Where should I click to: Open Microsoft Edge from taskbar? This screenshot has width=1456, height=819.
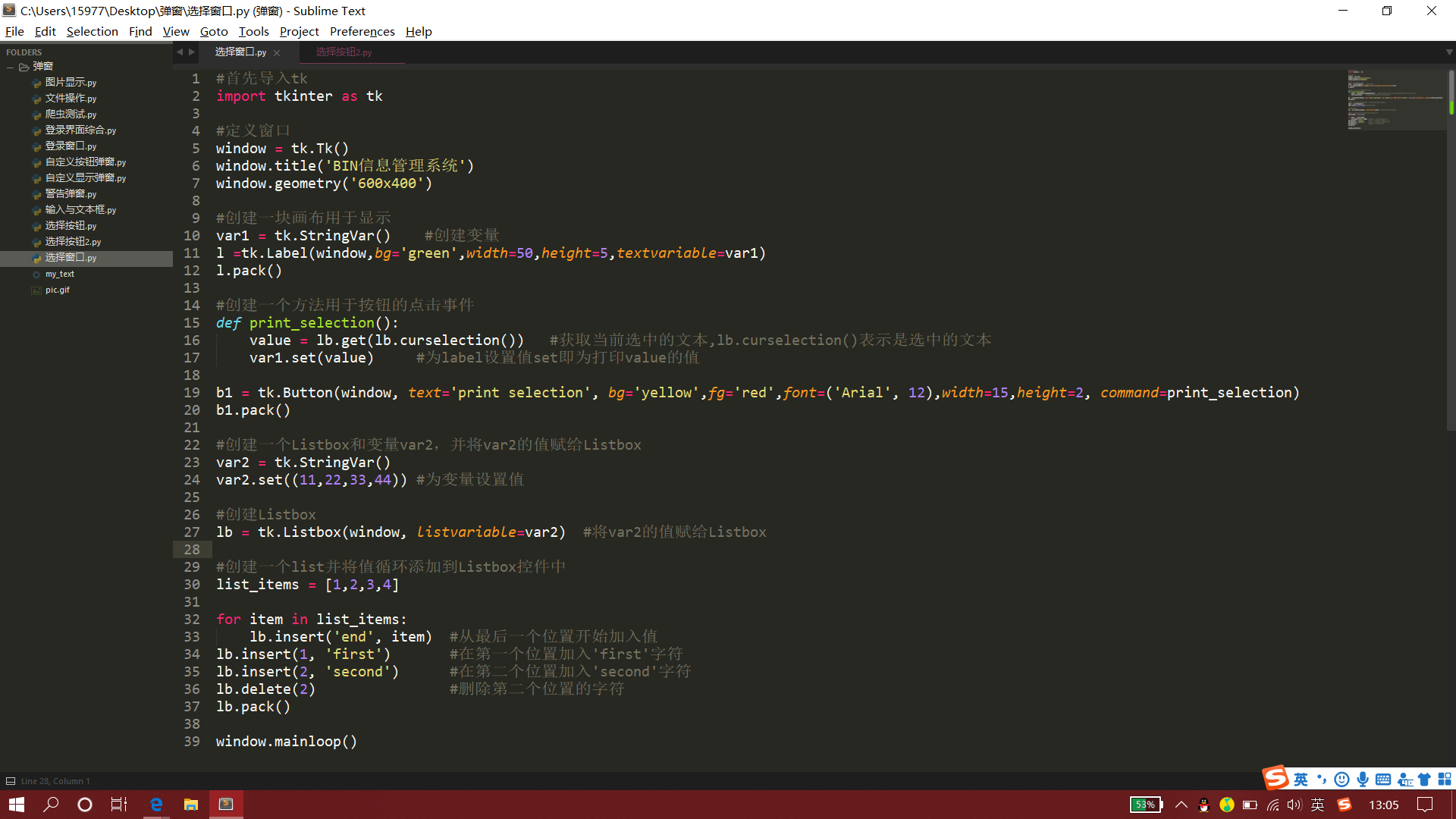[x=156, y=805]
